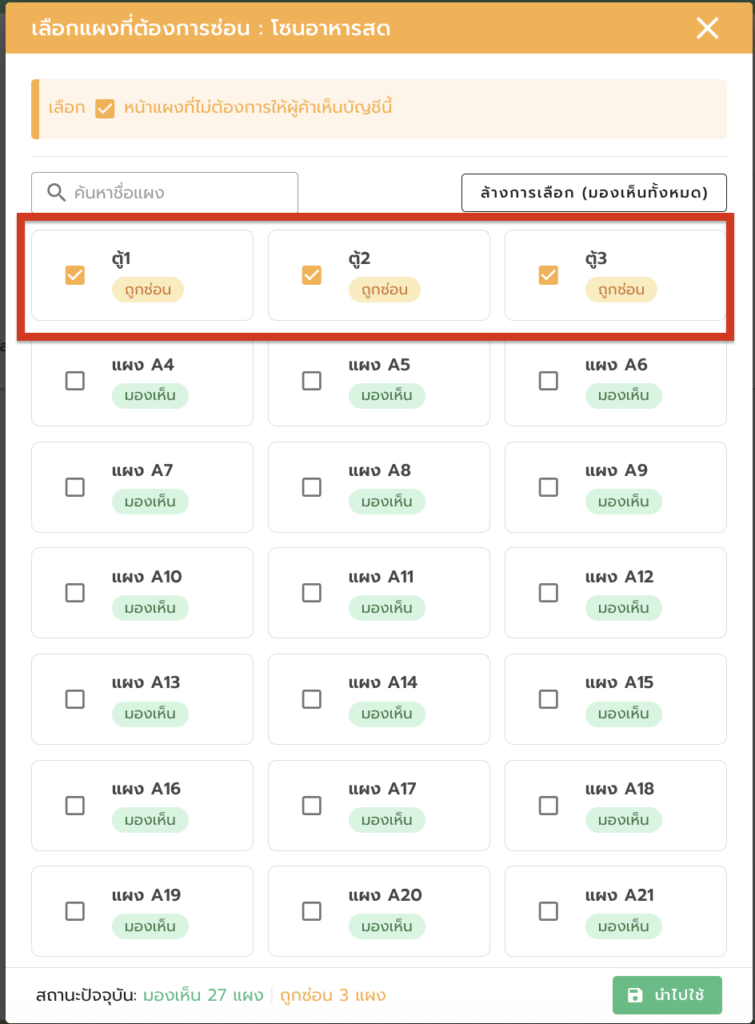Click the ล้างการเลือก clear selection button

[x=594, y=193]
